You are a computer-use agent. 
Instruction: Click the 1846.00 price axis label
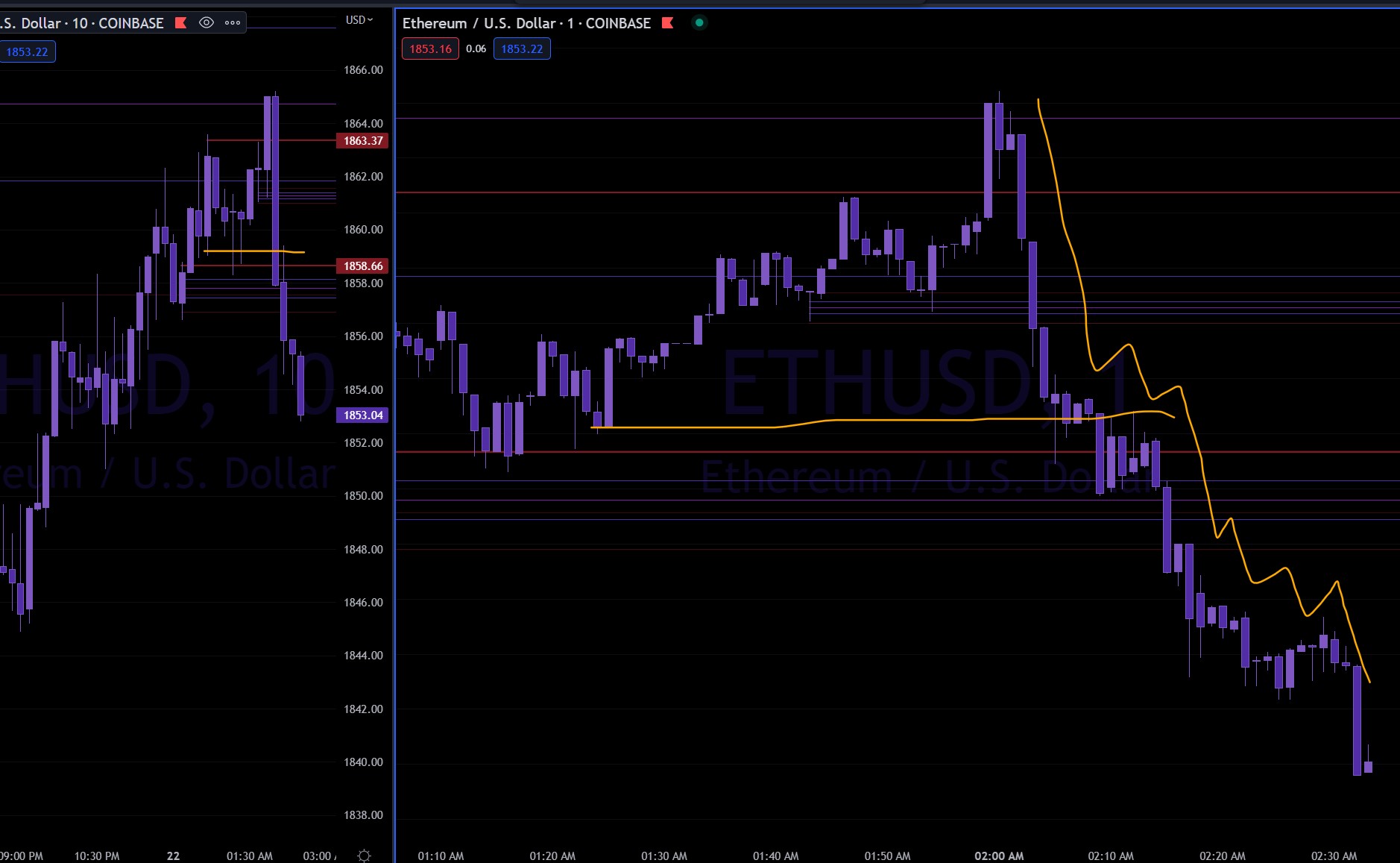(x=363, y=603)
